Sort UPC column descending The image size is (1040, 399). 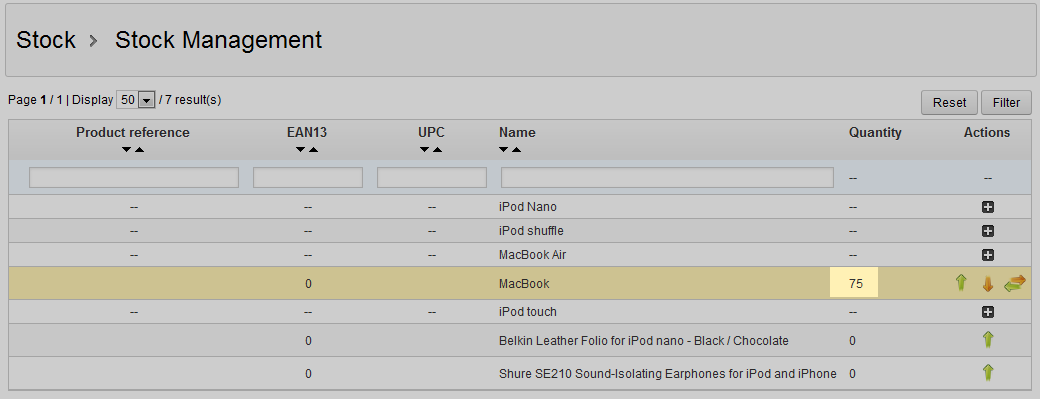(x=424, y=150)
